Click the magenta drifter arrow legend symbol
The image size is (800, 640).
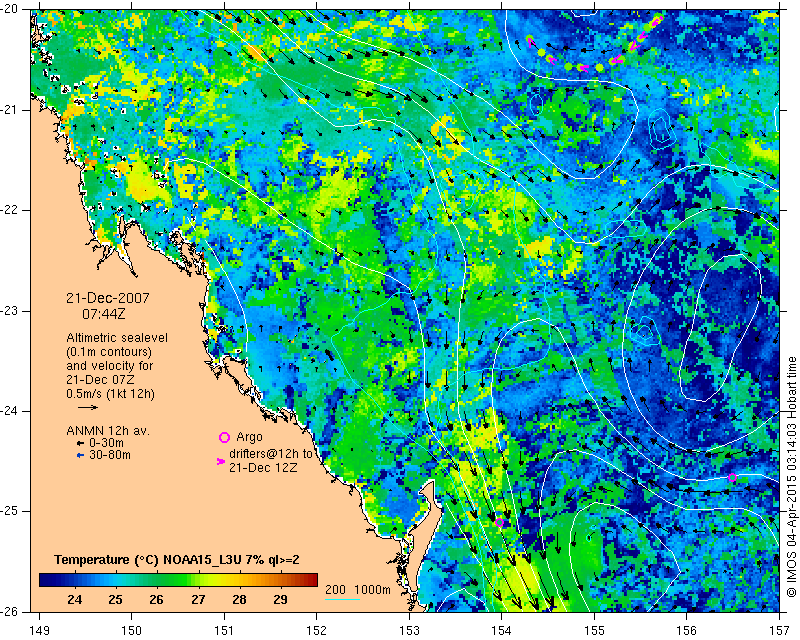[221, 461]
